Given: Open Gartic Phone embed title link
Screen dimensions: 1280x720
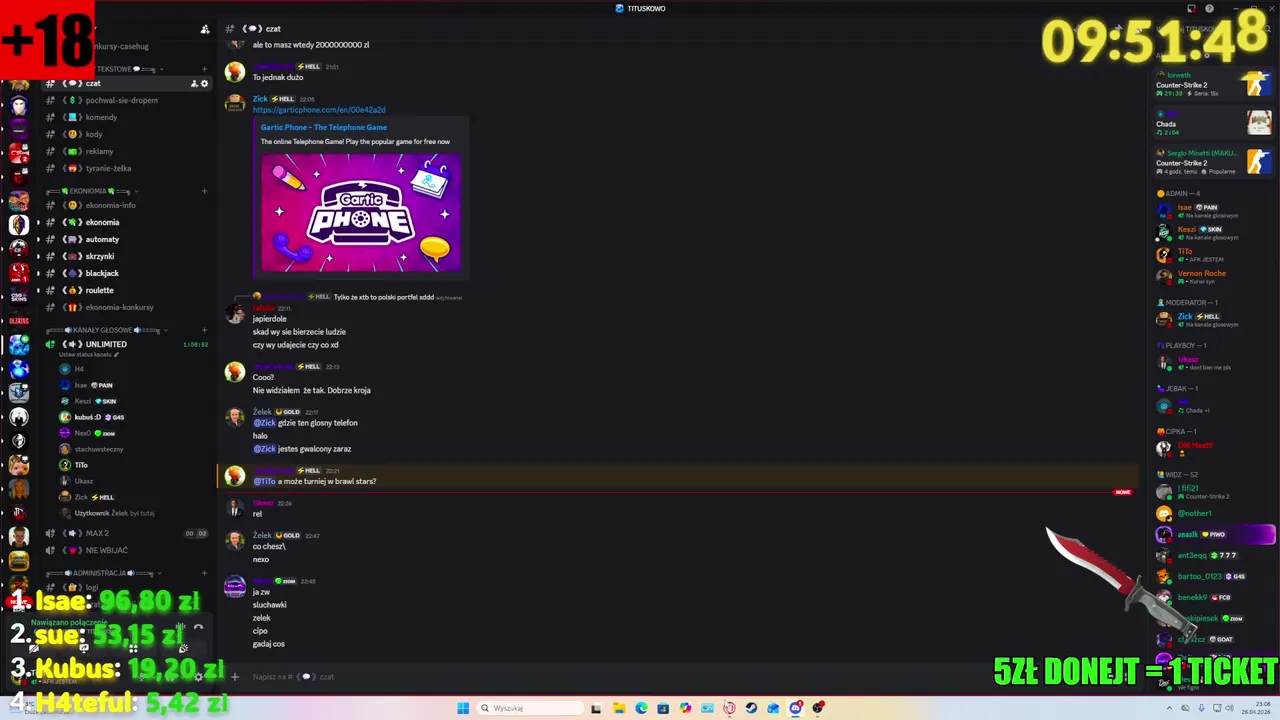Looking at the screenshot, I should [324, 127].
